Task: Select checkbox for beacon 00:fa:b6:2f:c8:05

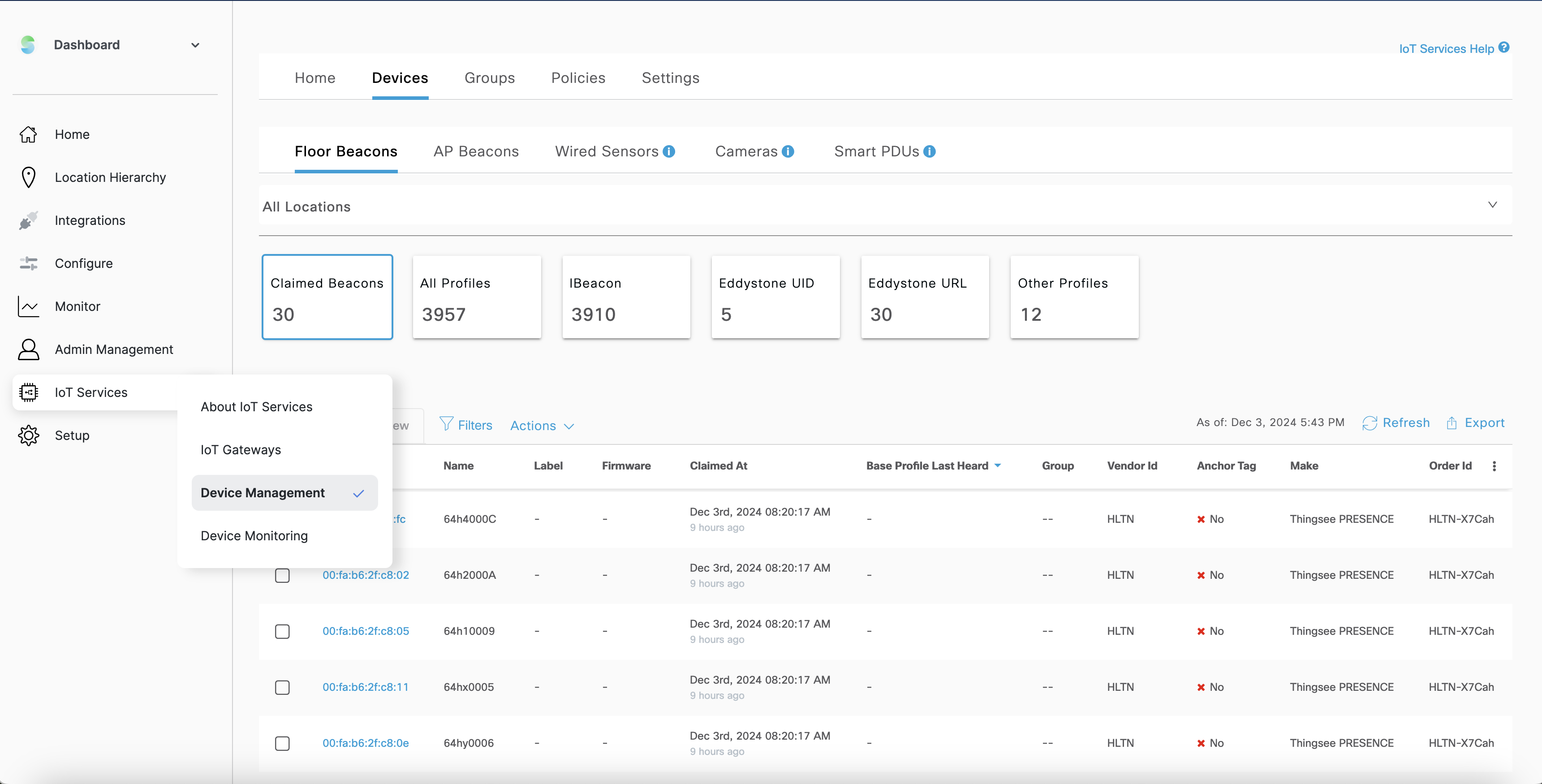Action: click(282, 631)
